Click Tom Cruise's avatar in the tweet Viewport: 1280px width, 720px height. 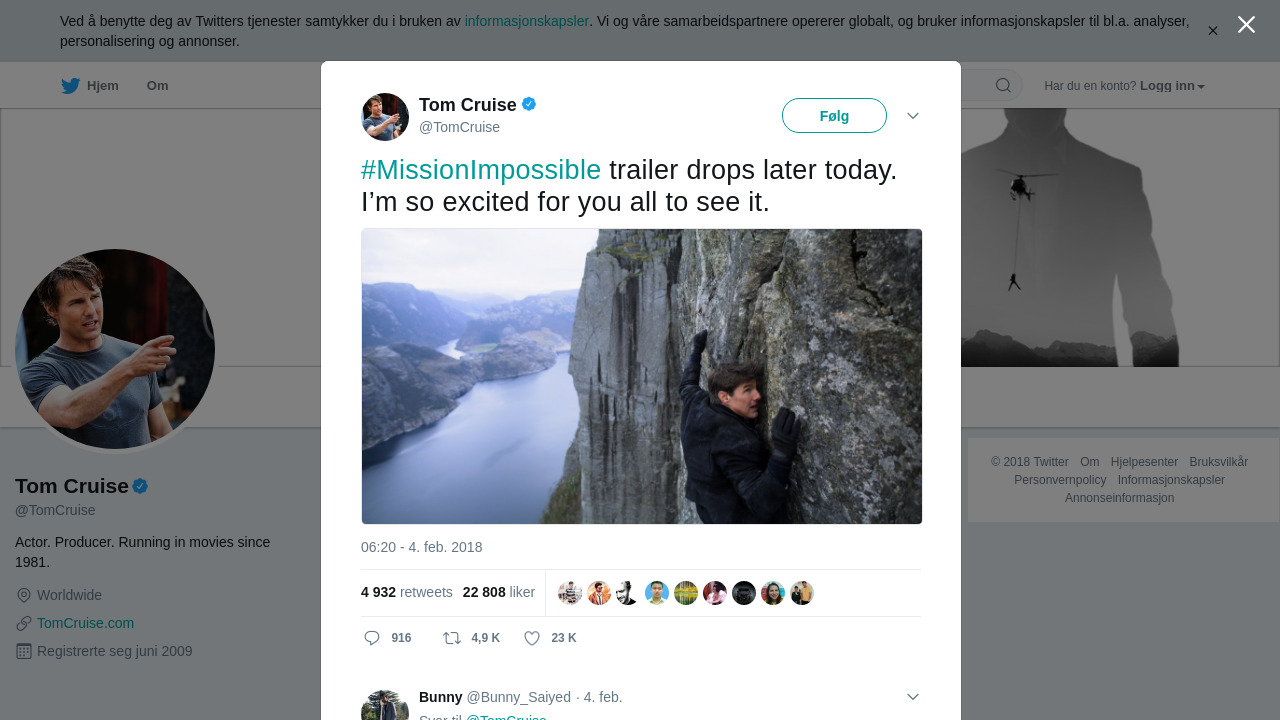pyautogui.click(x=385, y=117)
